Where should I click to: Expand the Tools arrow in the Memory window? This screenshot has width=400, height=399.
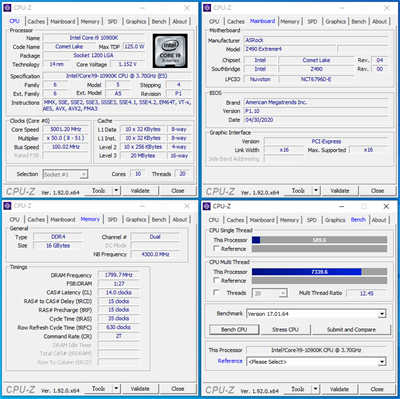point(116,389)
